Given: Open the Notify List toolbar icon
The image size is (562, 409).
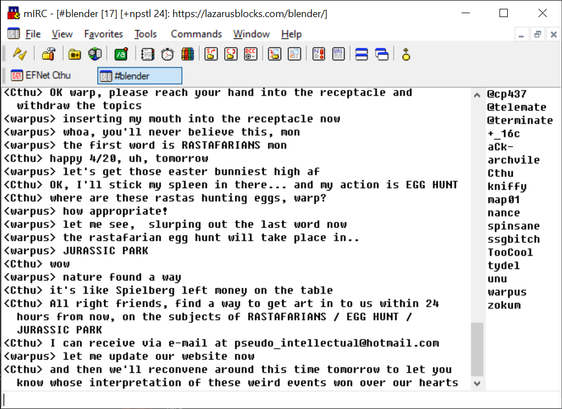Looking at the screenshot, I should 319,54.
